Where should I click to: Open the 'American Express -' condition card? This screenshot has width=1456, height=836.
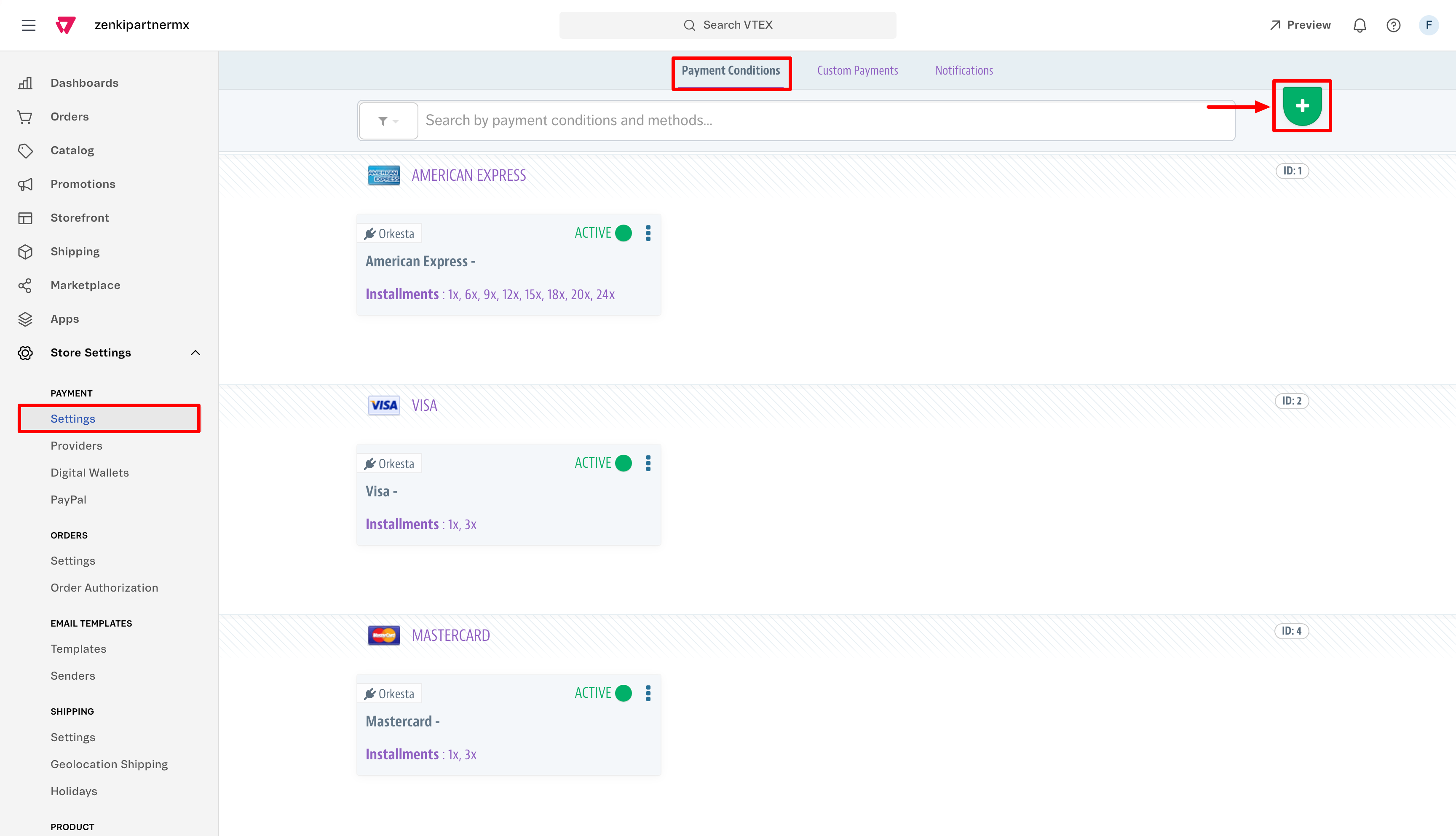[x=509, y=265]
